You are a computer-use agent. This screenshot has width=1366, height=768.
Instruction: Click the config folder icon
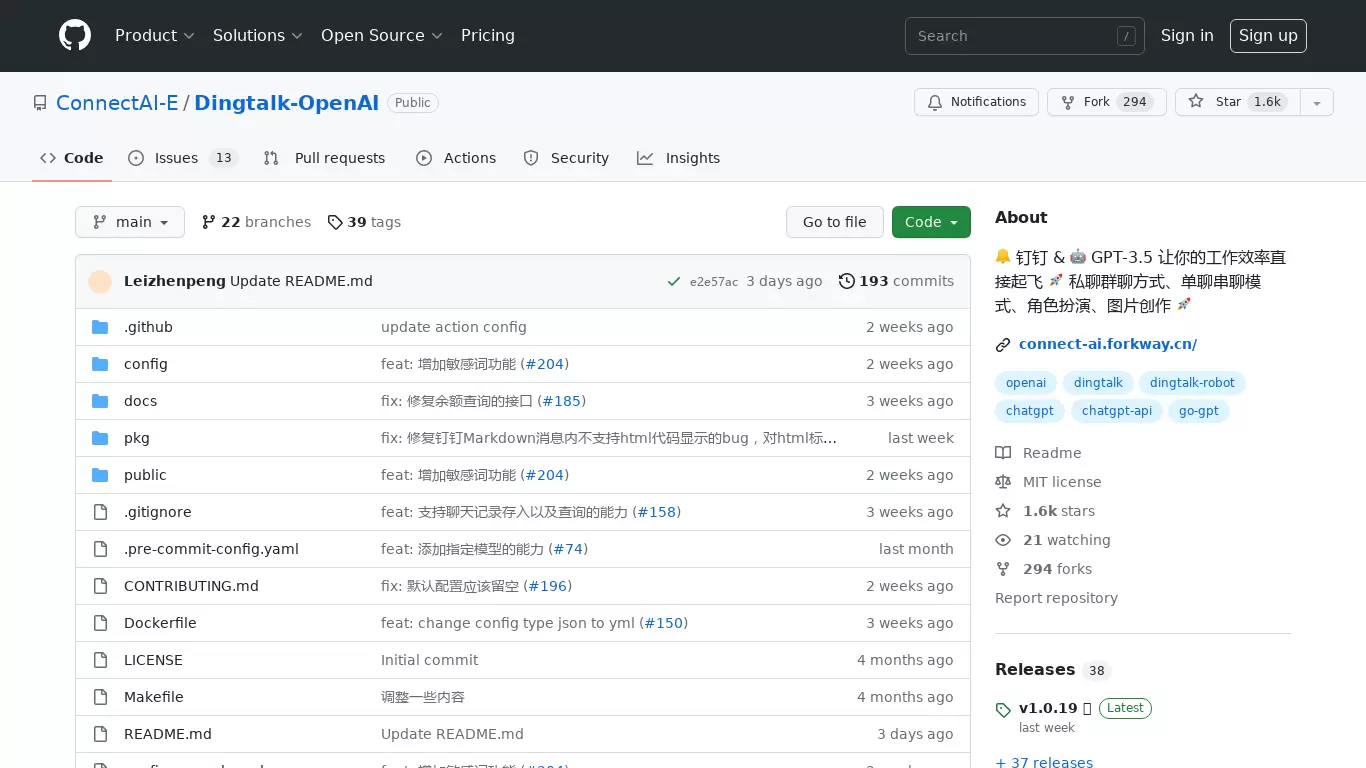(x=100, y=364)
